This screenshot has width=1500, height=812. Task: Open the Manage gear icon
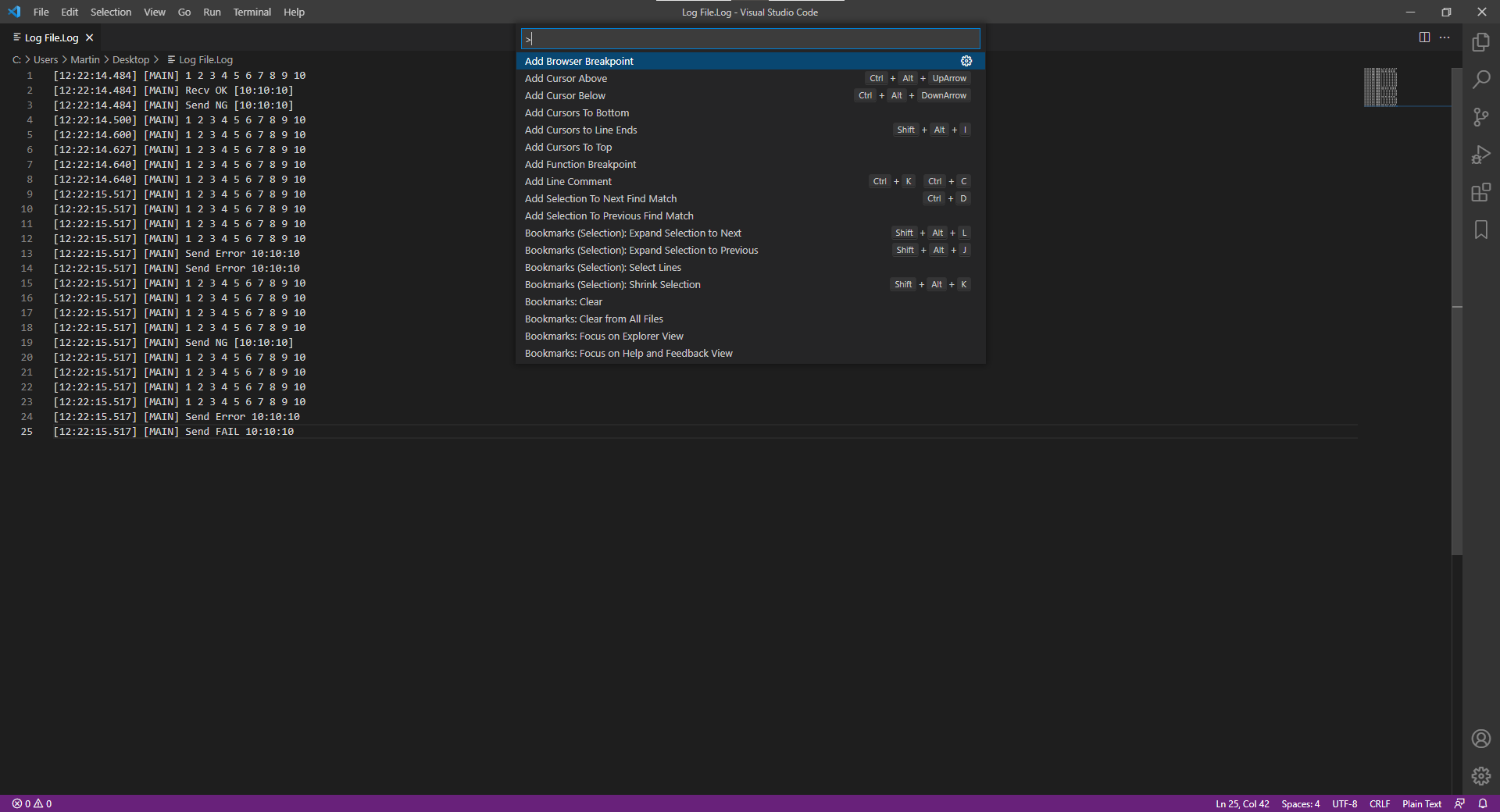point(1480,776)
